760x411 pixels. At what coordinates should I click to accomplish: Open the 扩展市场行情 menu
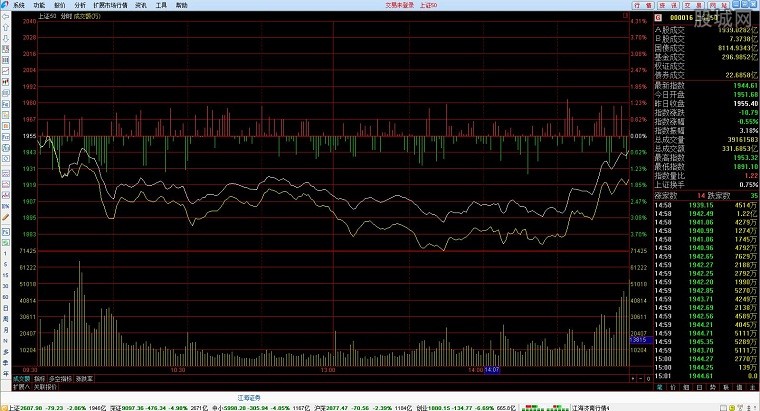[x=112, y=5]
